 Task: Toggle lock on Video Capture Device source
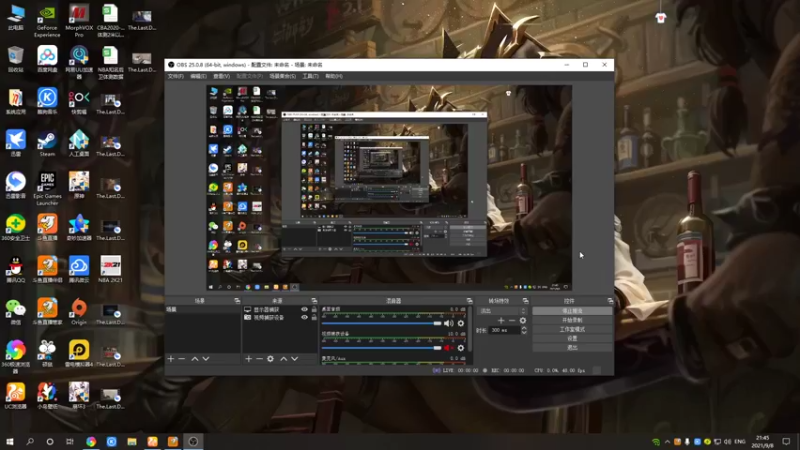[x=314, y=317]
